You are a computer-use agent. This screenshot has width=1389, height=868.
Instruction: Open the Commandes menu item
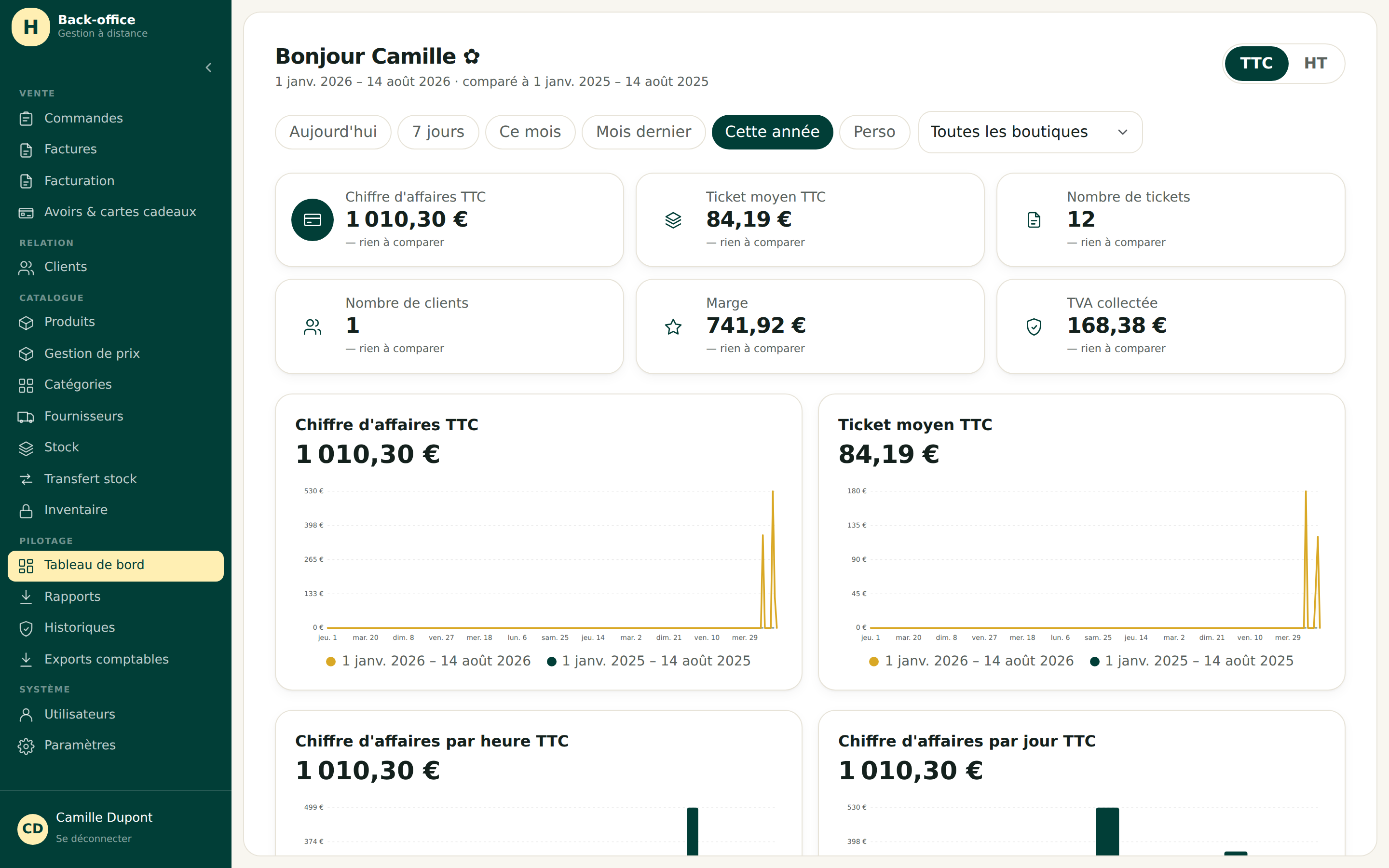(115, 119)
